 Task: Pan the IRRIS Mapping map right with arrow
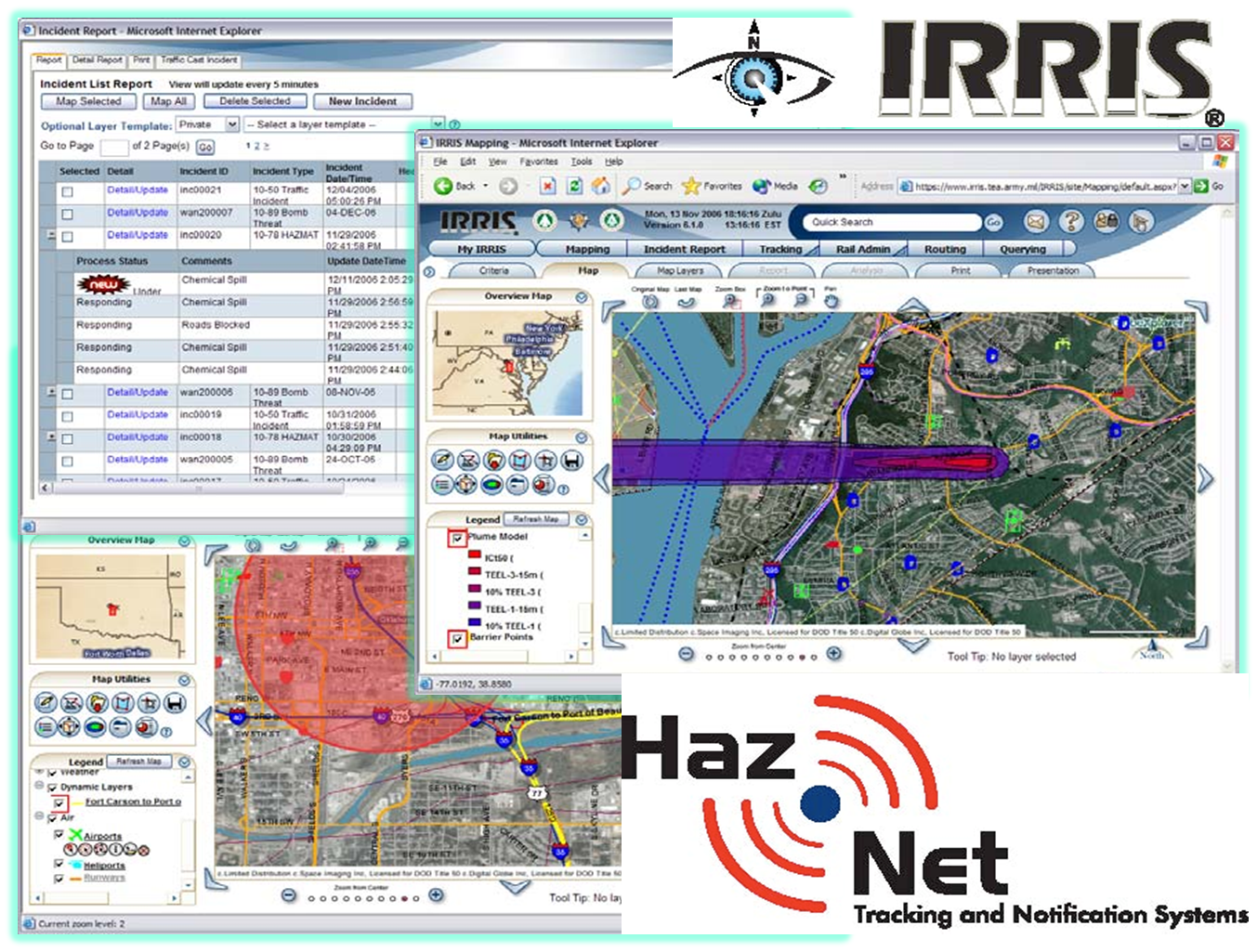coord(1205,478)
